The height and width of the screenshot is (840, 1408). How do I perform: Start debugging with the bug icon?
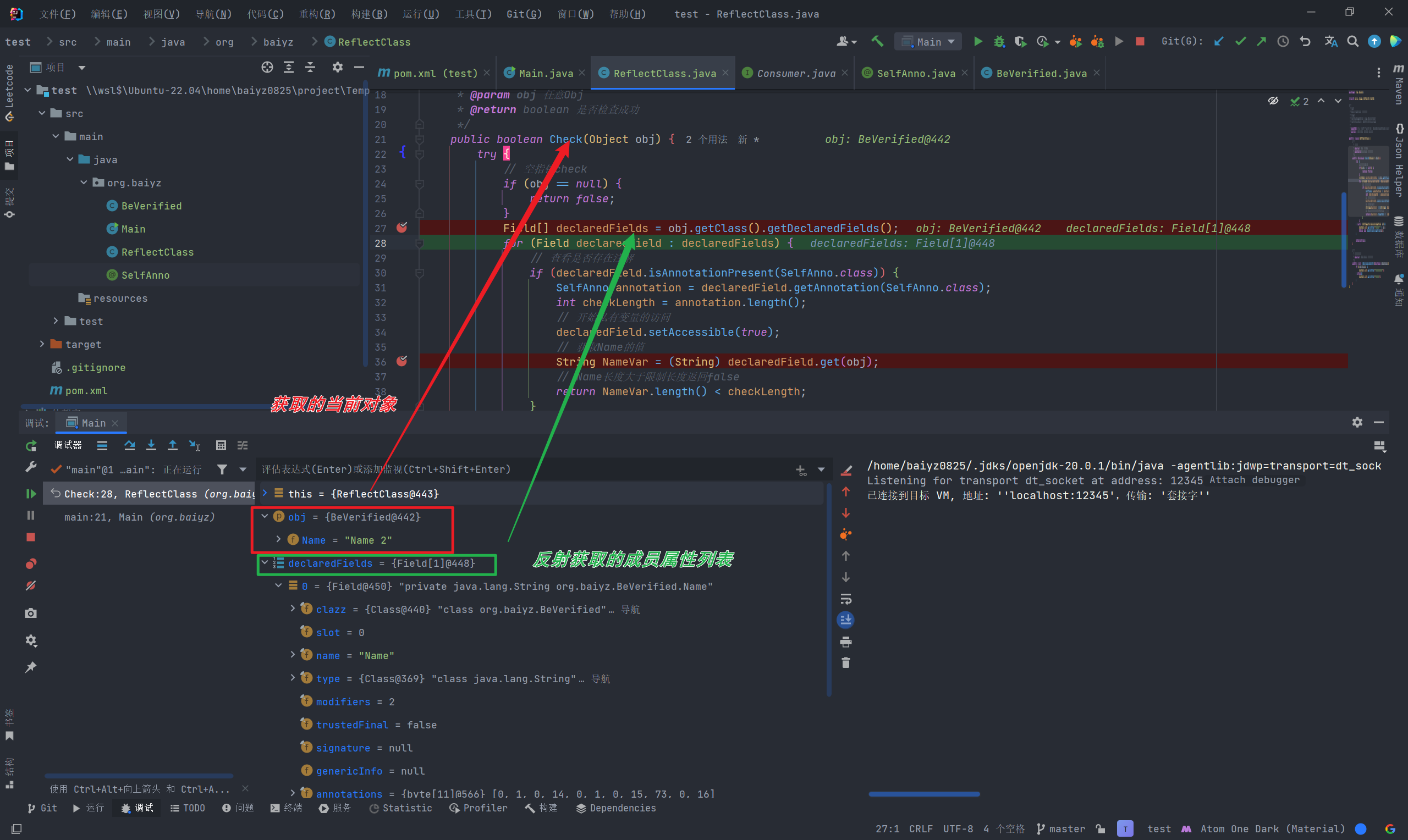pyautogui.click(x=999, y=41)
